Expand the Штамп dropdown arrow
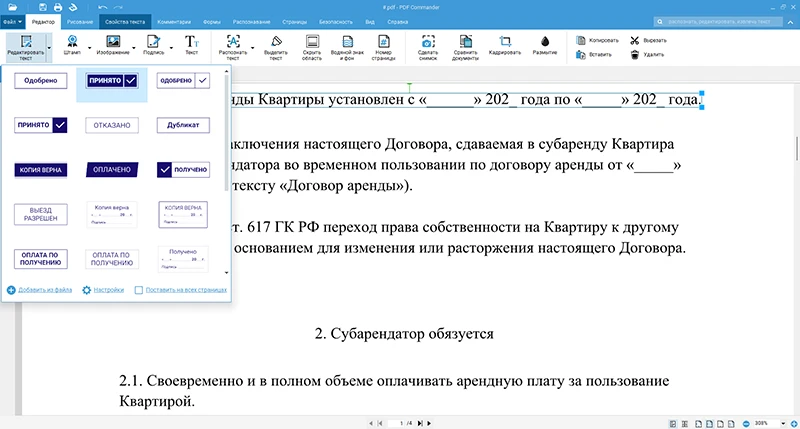This screenshot has width=800, height=429. click(x=89, y=48)
